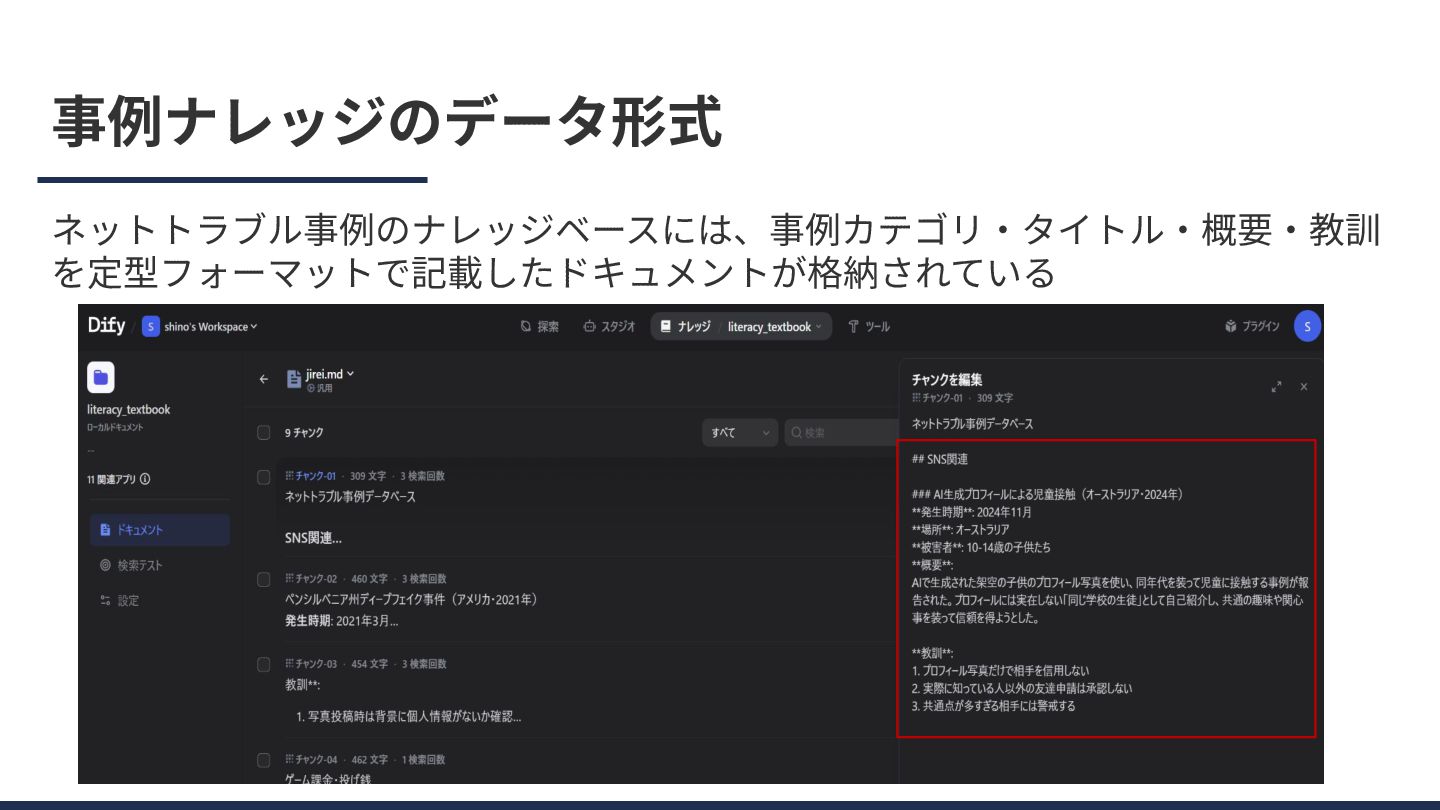Expand the jirei.md document dropdown
The image size is (1440, 810).
(x=350, y=374)
